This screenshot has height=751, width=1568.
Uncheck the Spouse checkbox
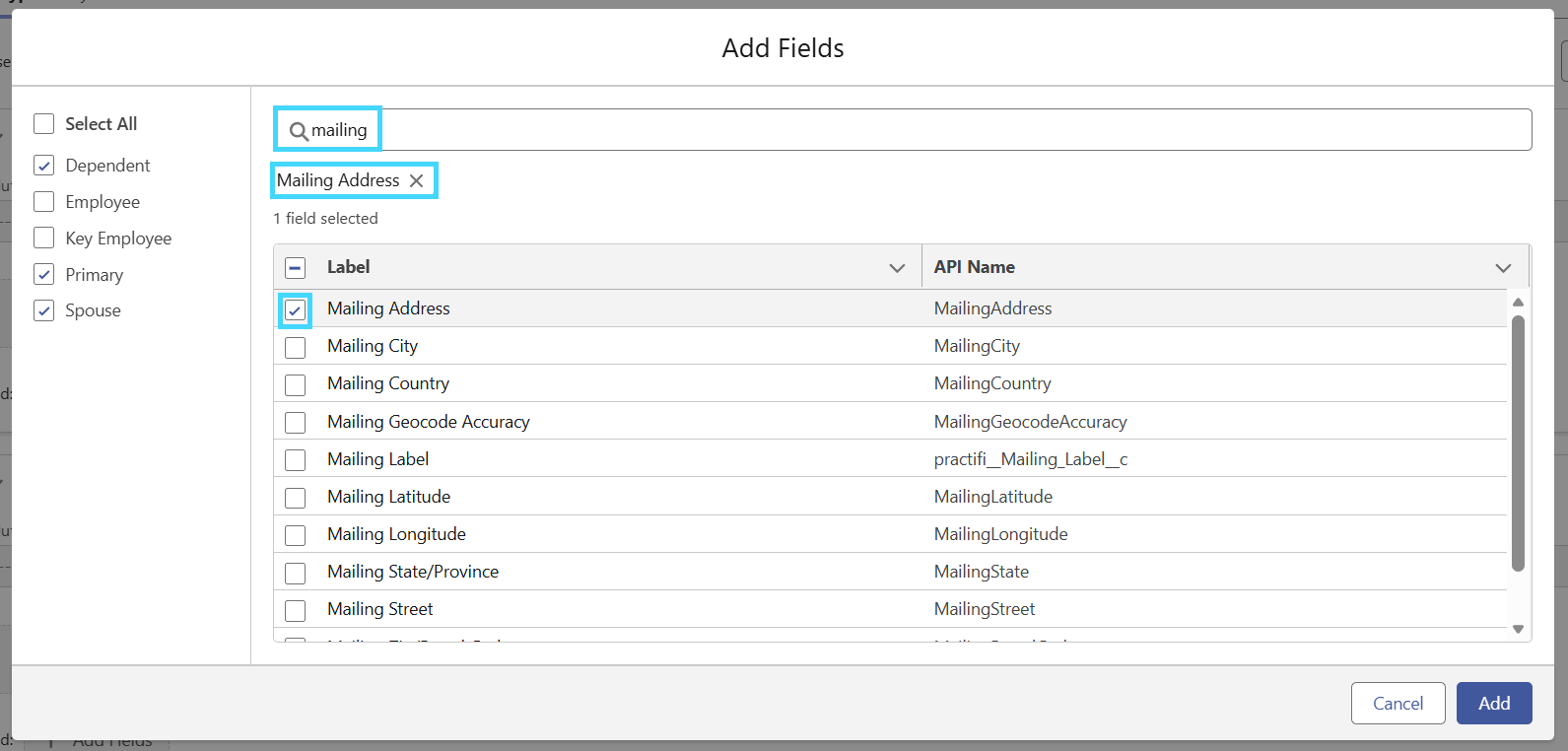pos(44,310)
